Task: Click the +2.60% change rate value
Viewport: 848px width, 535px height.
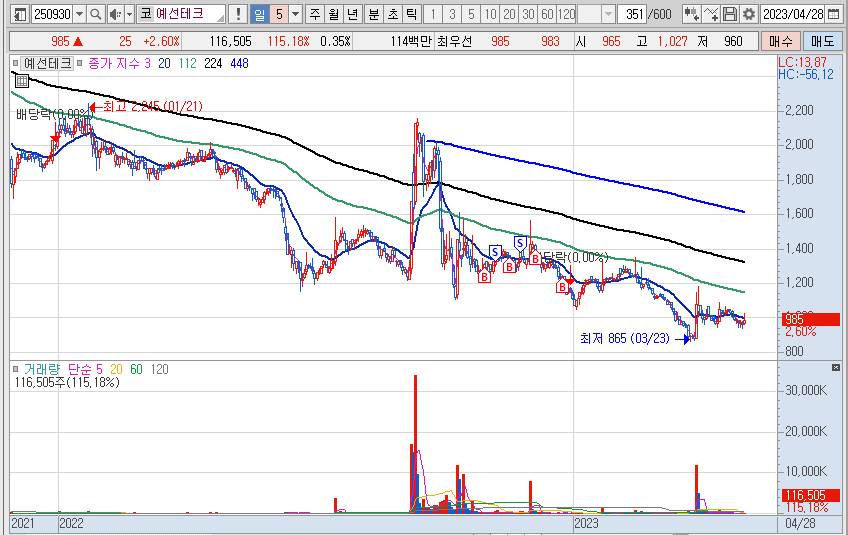Action: [161, 42]
